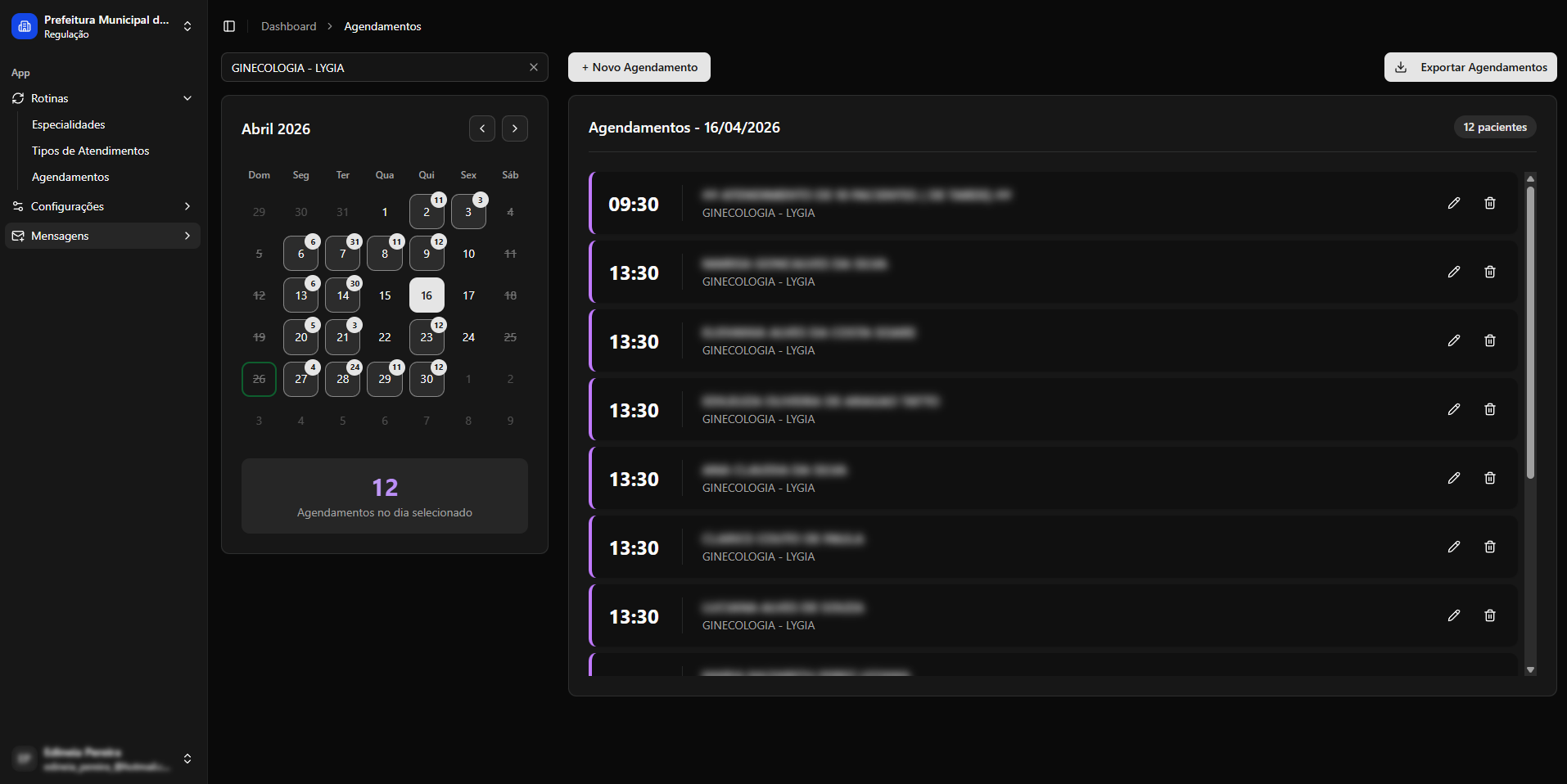Go to previous month in calendar

(x=482, y=128)
